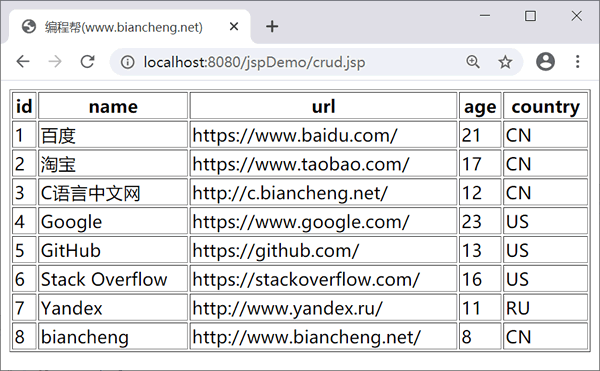600x371 pixels.
Task: Click the name cell '百度'
Action: click(x=113, y=135)
